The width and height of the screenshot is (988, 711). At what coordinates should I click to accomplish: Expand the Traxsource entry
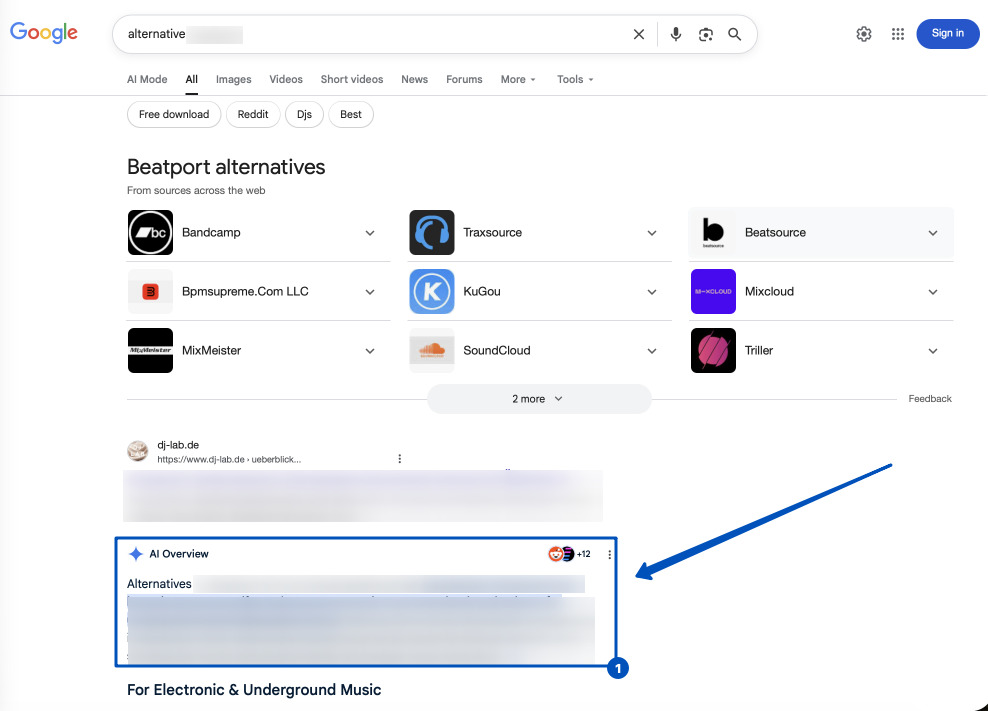[x=651, y=233]
